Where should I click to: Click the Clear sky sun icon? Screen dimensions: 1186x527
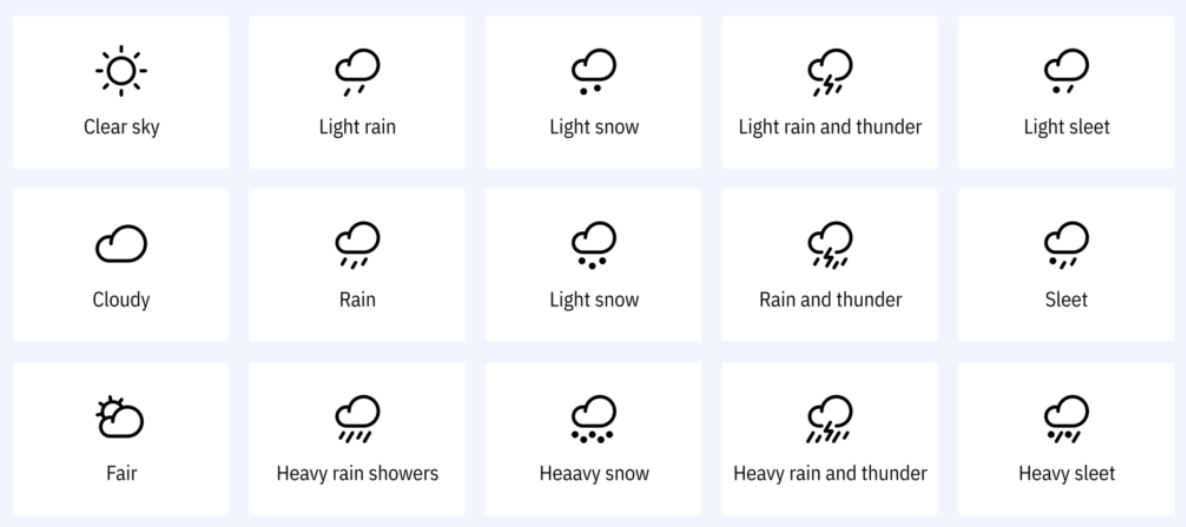[121, 71]
